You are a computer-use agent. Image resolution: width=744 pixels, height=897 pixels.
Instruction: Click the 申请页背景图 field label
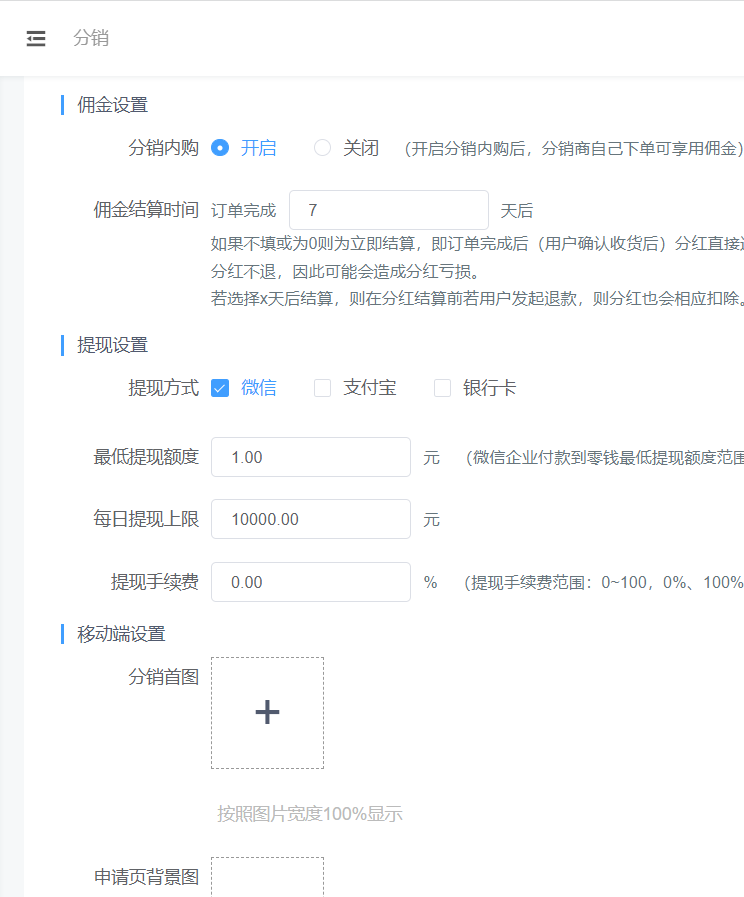[x=146, y=877]
